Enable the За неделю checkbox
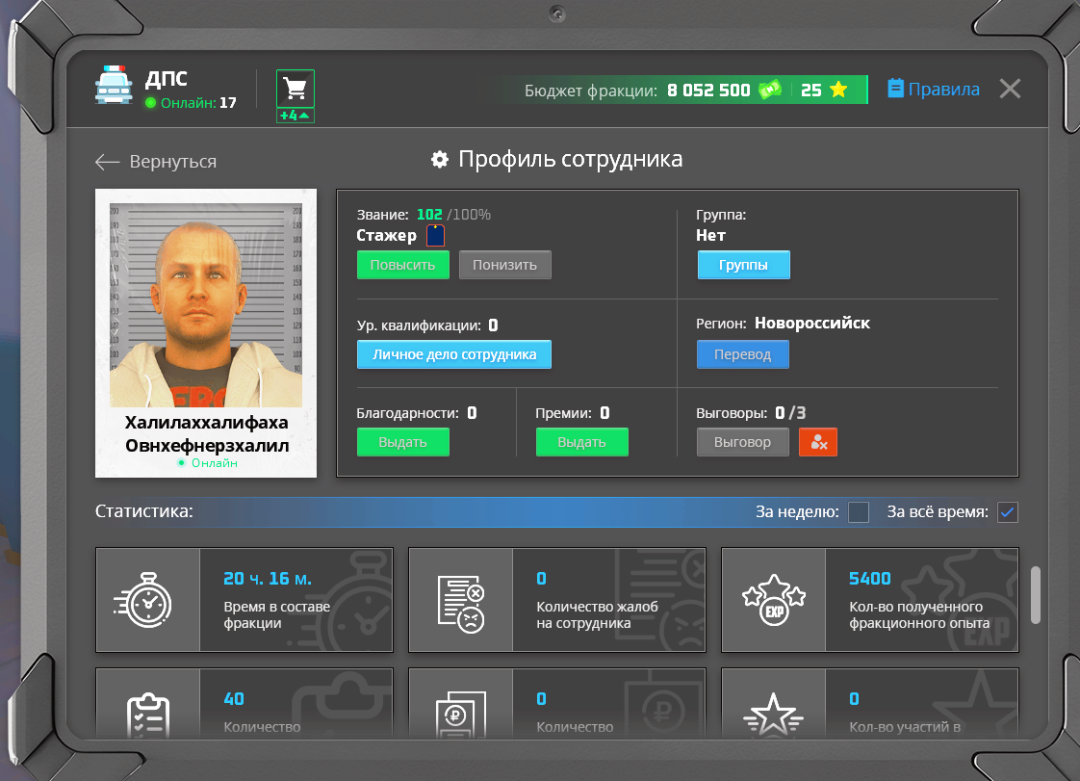The image size is (1080, 781). (x=858, y=513)
